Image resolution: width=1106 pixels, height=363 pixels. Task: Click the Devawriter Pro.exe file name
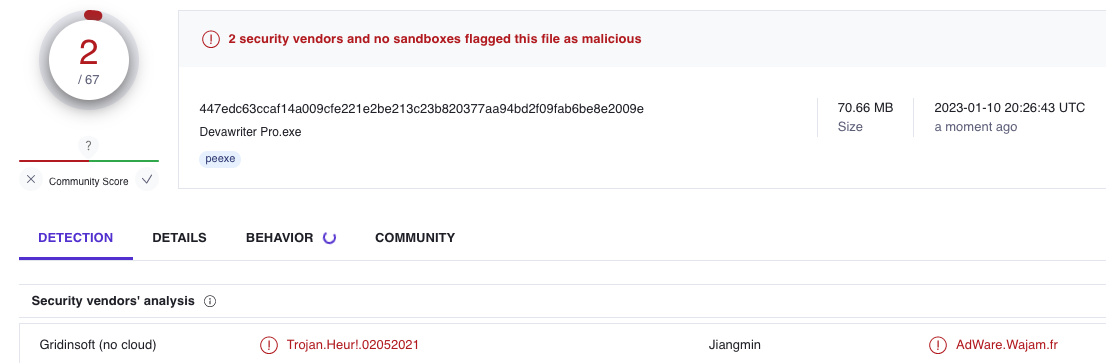click(x=250, y=132)
